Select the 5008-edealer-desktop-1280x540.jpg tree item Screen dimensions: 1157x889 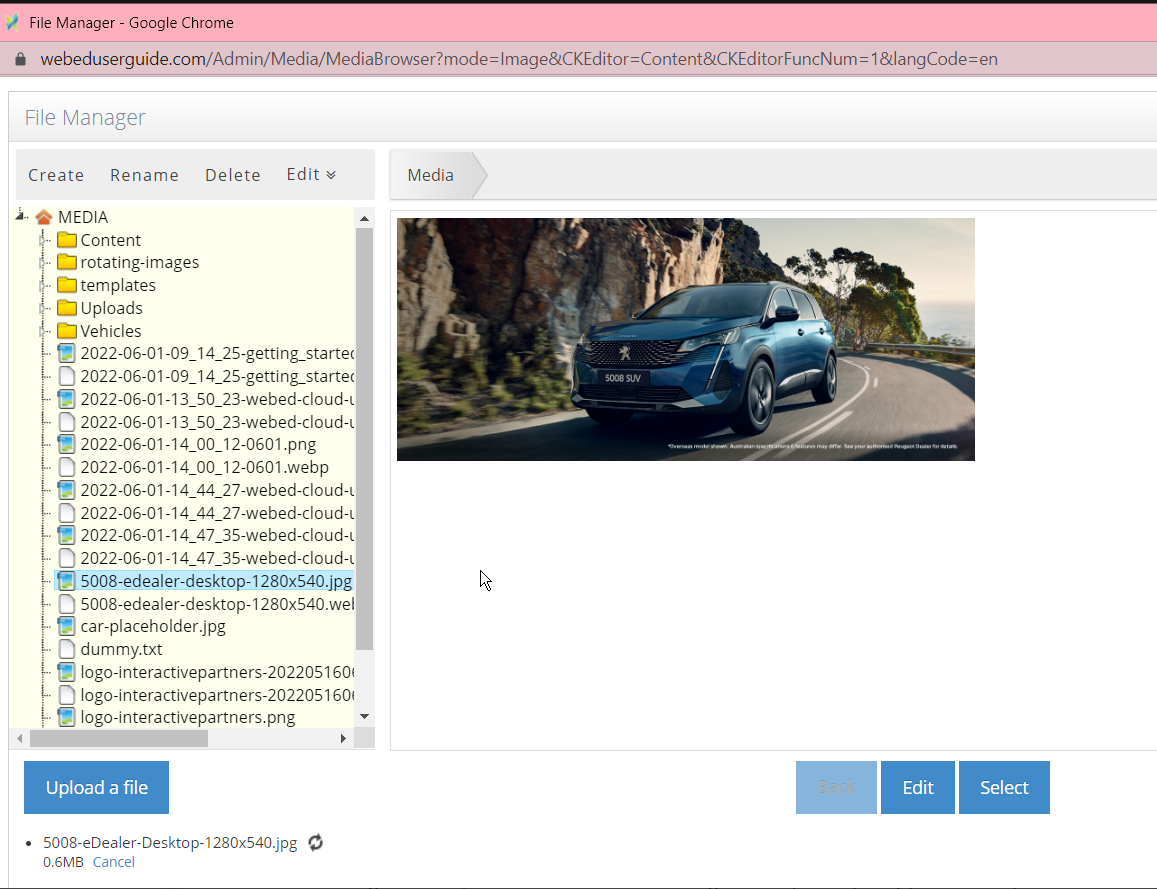(215, 580)
